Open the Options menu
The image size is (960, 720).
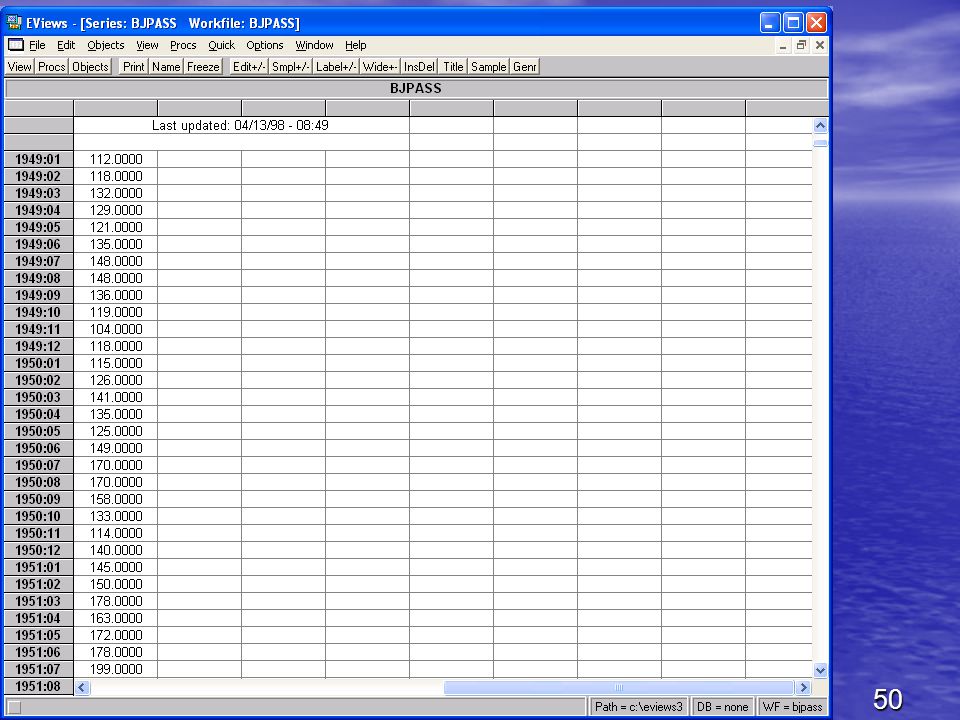coord(264,45)
